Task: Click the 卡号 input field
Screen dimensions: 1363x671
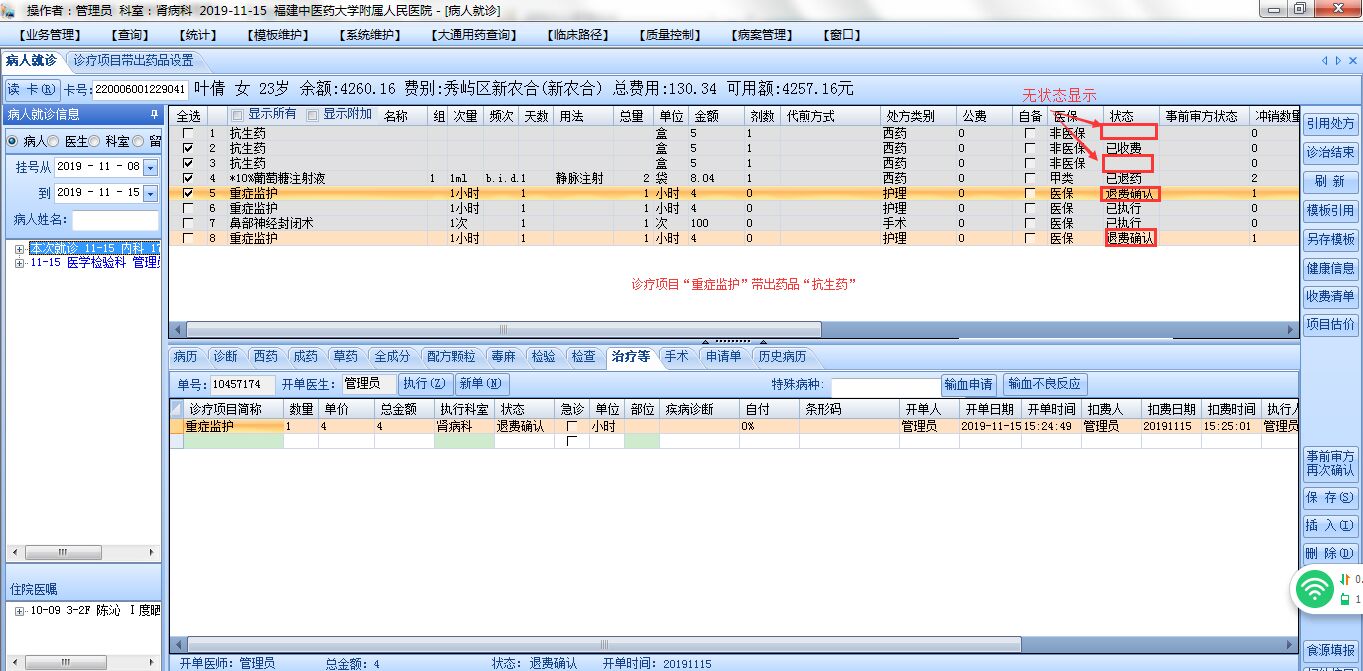Action: pyautogui.click(x=140, y=90)
